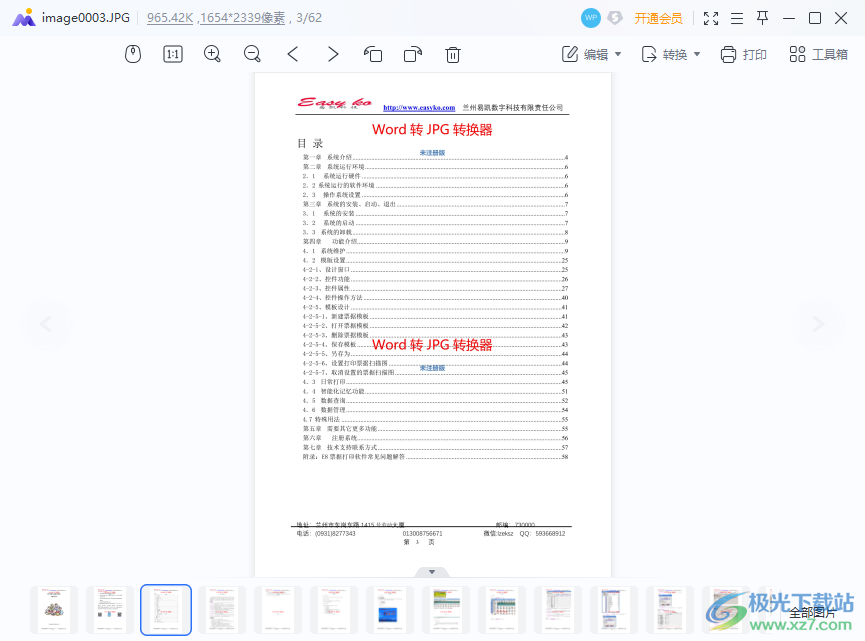The width and height of the screenshot is (865, 641).
Task: Open the 打印 print dialog
Action: 744,54
